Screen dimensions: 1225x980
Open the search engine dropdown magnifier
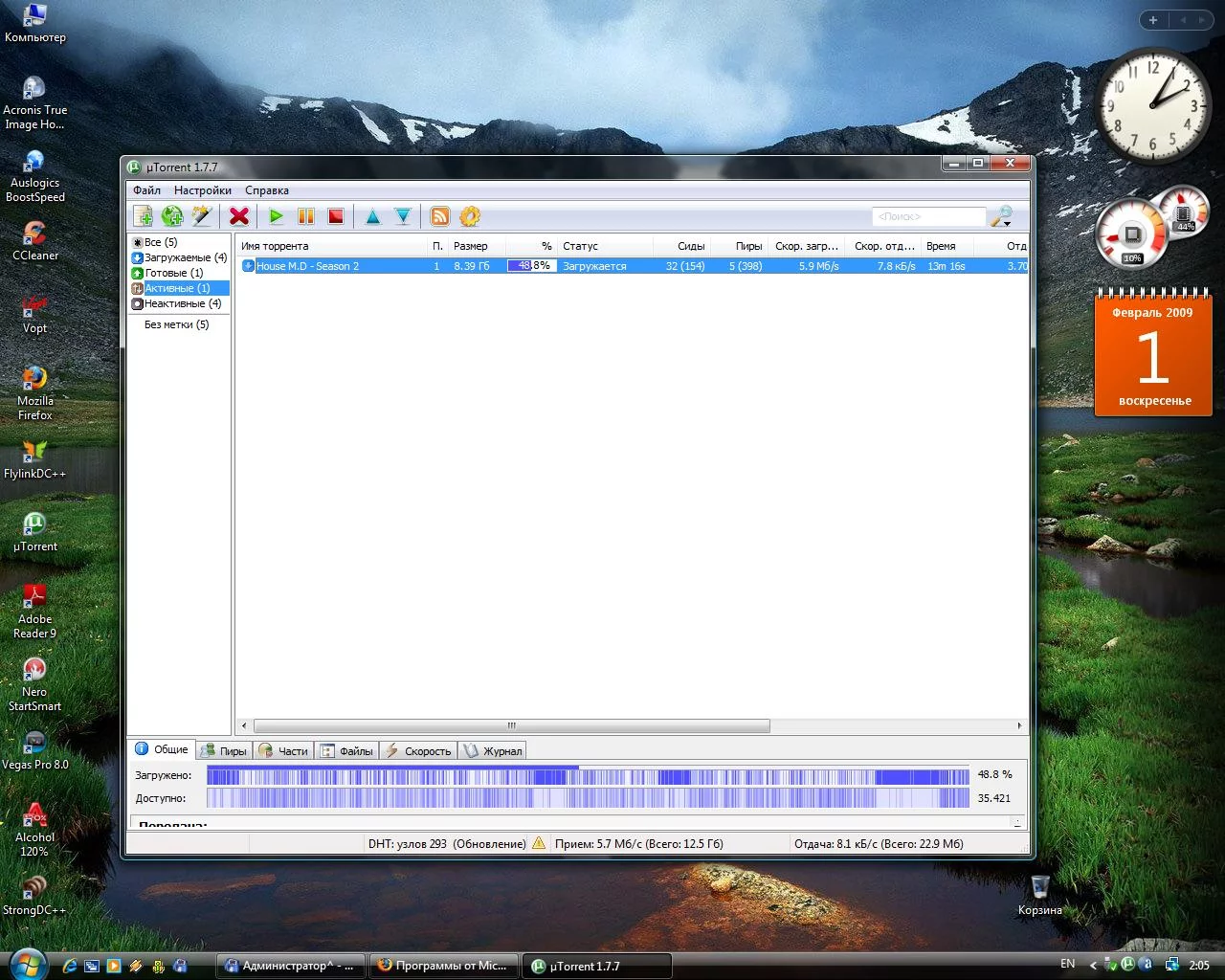[x=1001, y=216]
